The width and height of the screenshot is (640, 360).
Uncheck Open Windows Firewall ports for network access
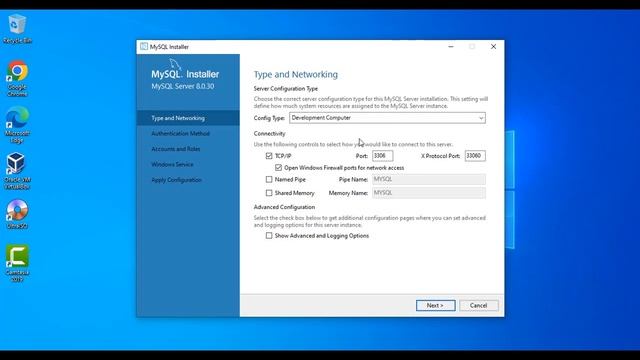pyautogui.click(x=278, y=168)
